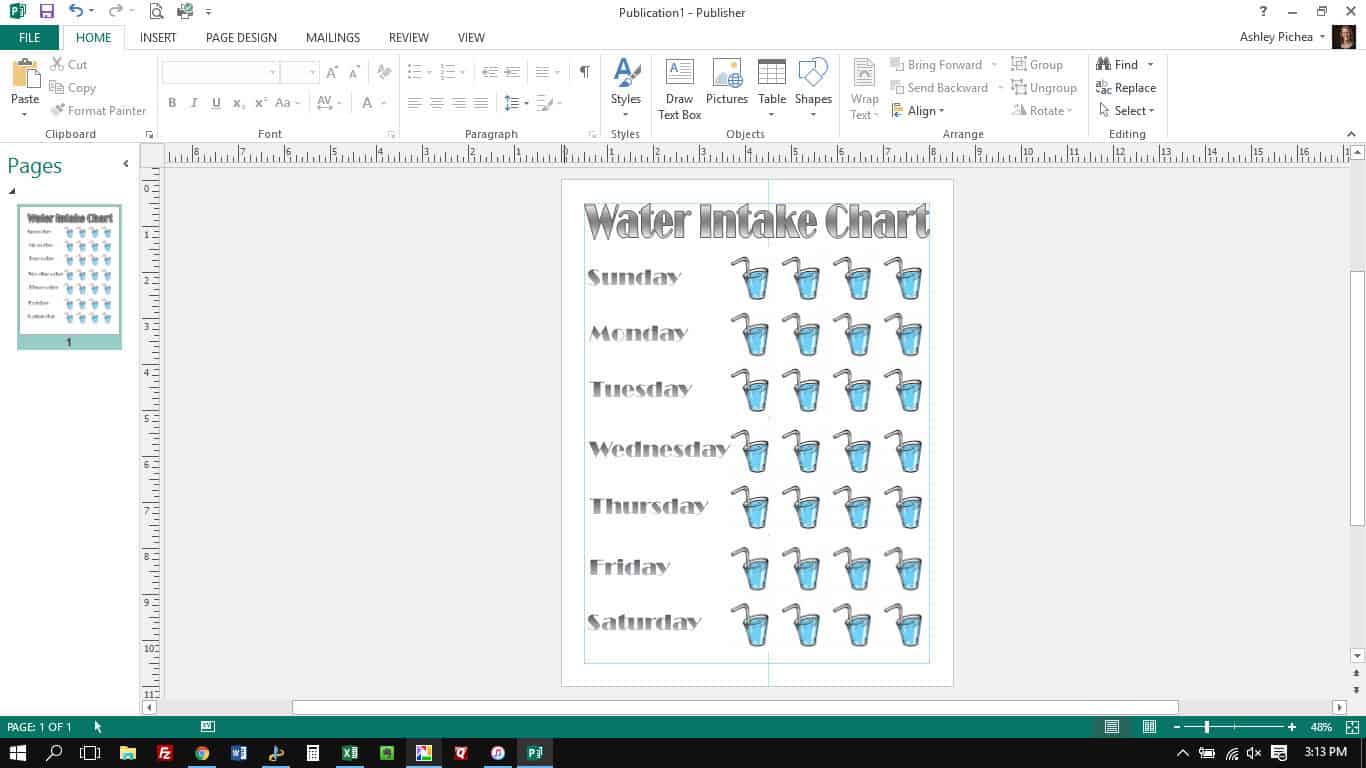Switch to the MAILINGS tab
1366x768 pixels.
[333, 37]
